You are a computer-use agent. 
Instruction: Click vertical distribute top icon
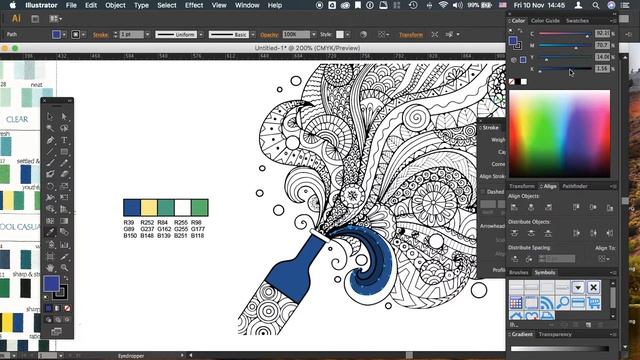click(514, 233)
